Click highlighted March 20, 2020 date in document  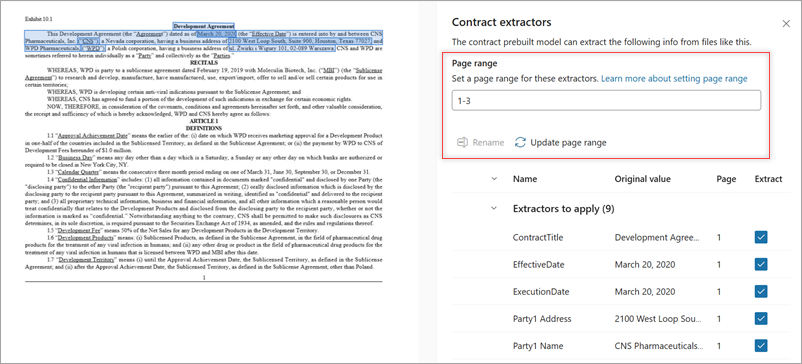216,33
